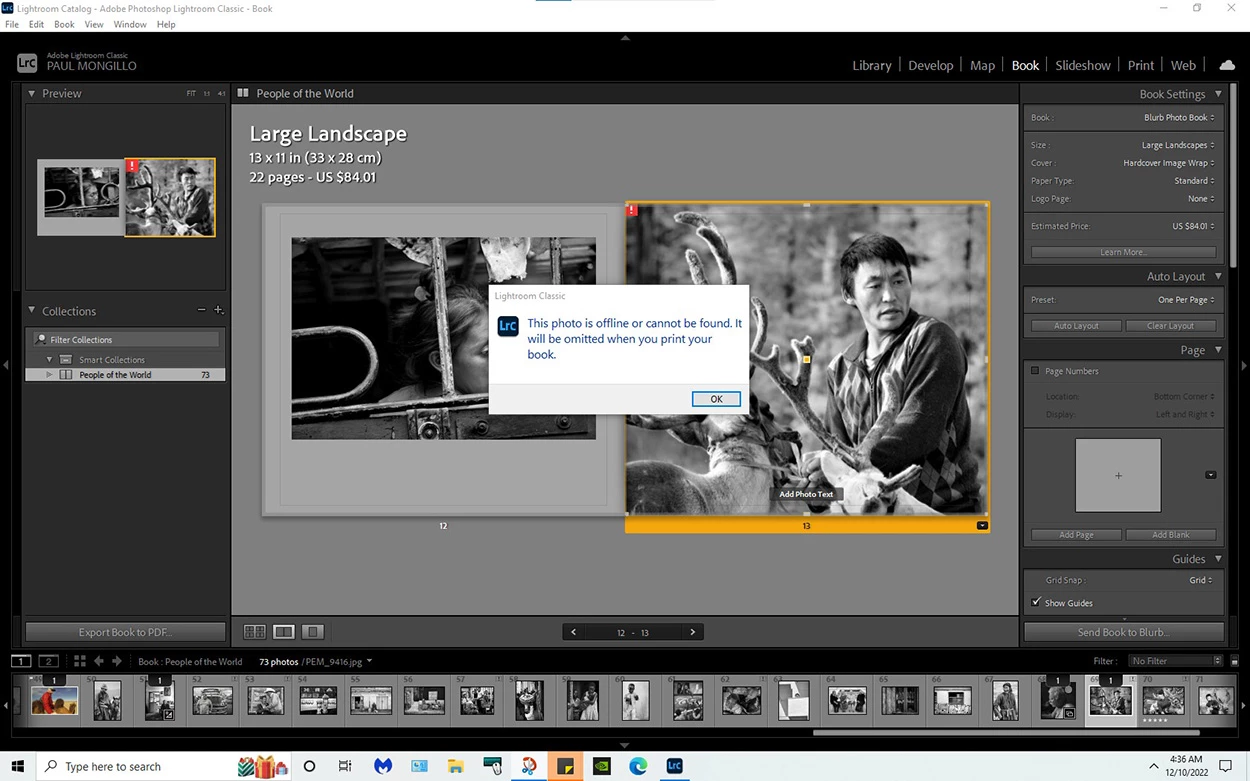Collapse the right panel group arrow
Screen dimensions: 1250x781
tap(1244, 365)
